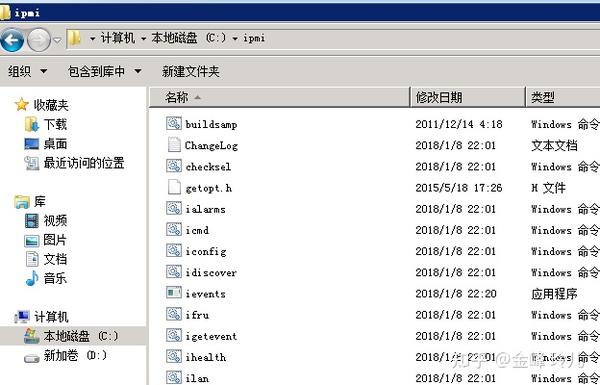
Task: Click the ievents application icon
Action: (174, 293)
